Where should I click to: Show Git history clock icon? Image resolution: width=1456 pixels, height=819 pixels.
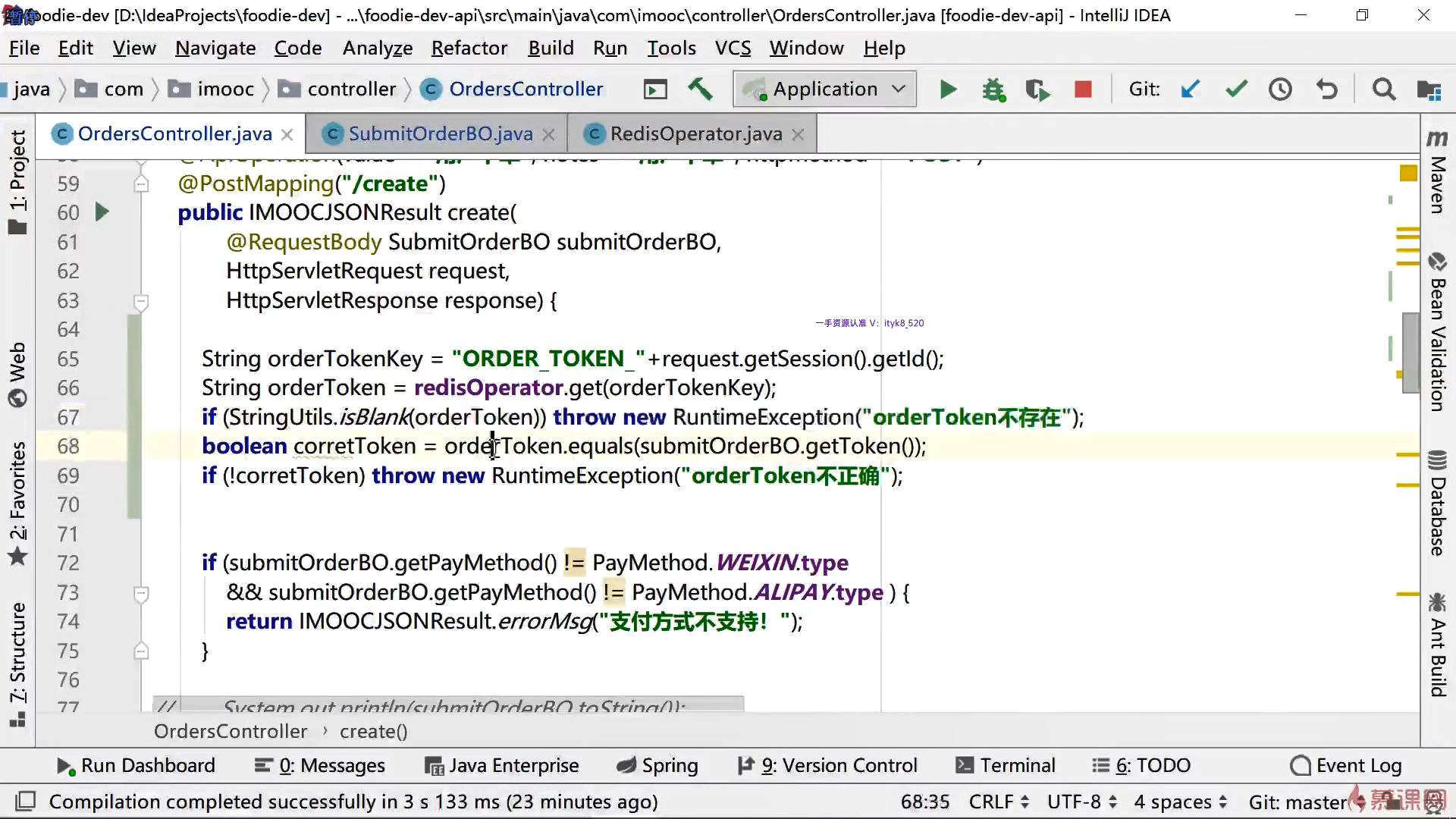[1280, 89]
